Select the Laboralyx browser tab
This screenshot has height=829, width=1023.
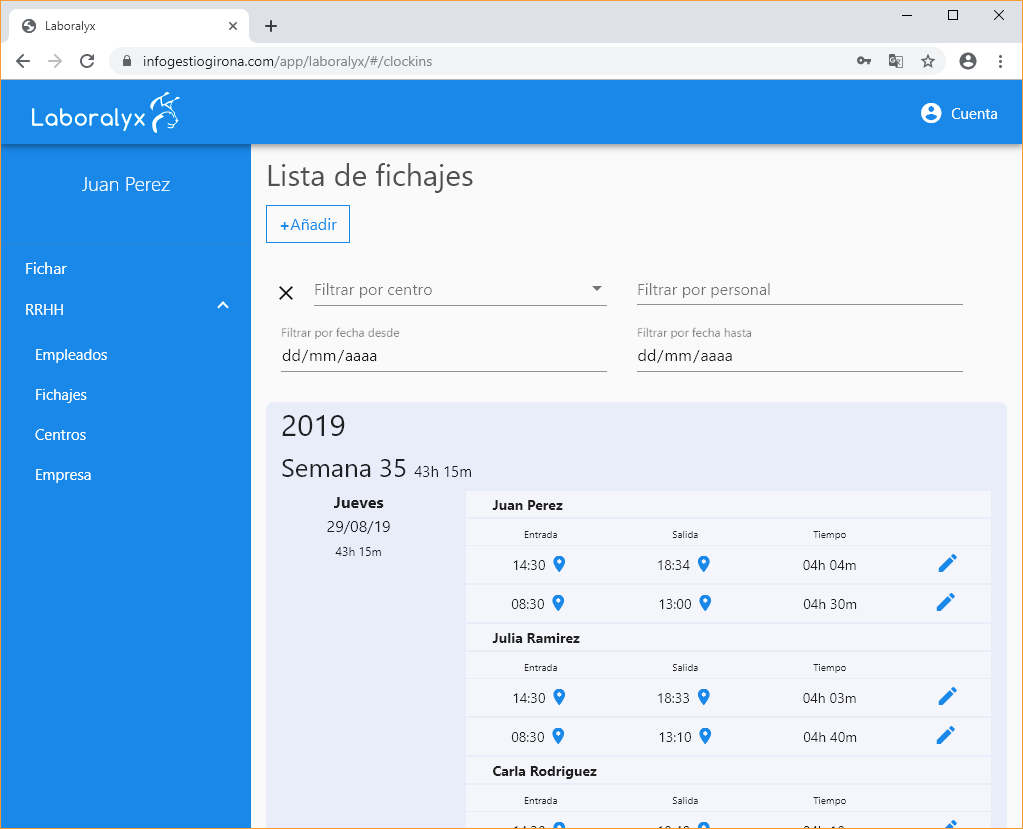tap(129, 26)
